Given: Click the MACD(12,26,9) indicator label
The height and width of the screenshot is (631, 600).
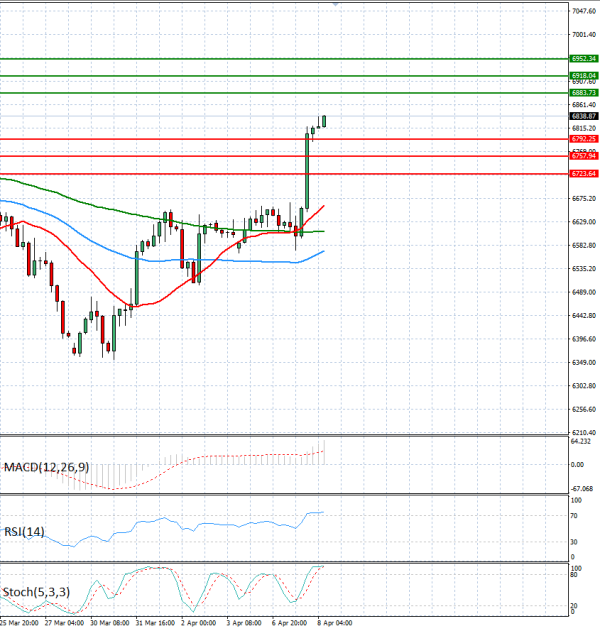Looking at the screenshot, I should (45, 467).
